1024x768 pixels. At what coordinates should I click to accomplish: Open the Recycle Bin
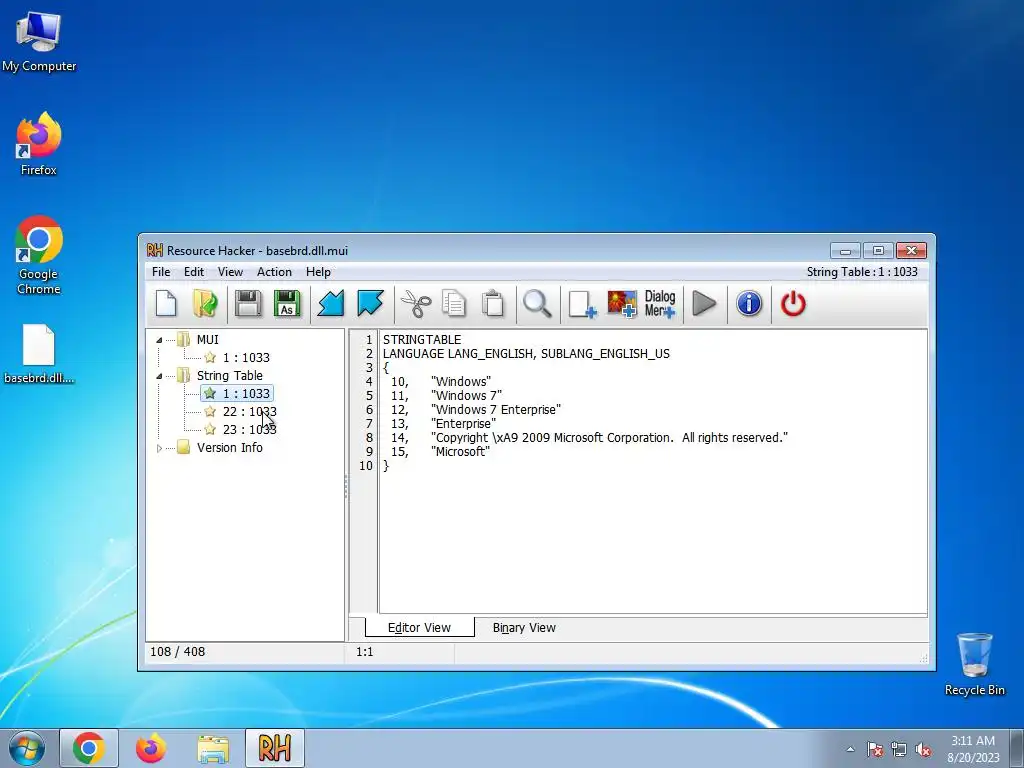[974, 664]
